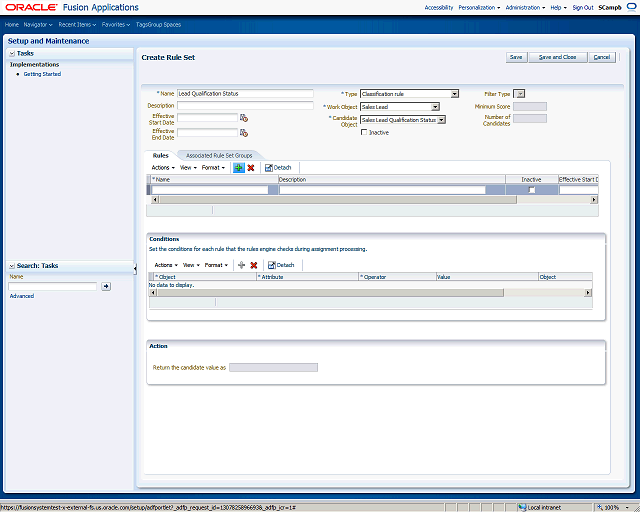Open Conditions Format menu
Image resolution: width=640 pixels, height=512 pixels.
(x=216, y=265)
